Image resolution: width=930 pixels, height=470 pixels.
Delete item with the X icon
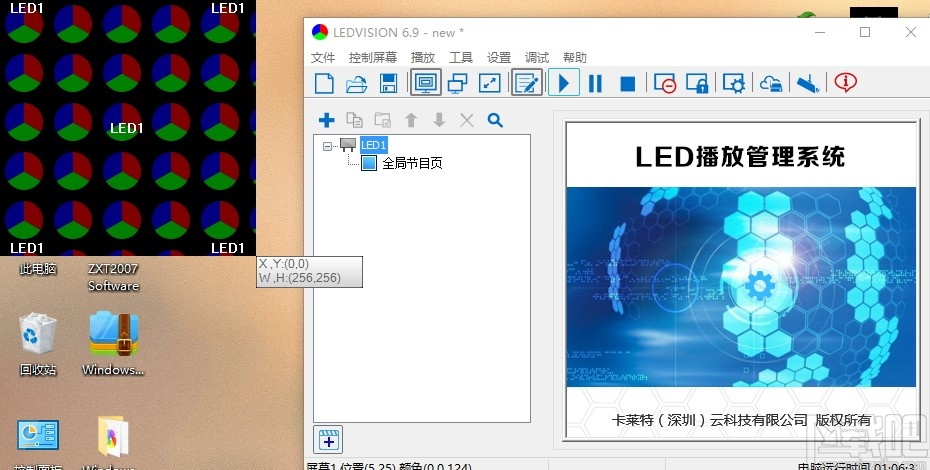pos(467,120)
